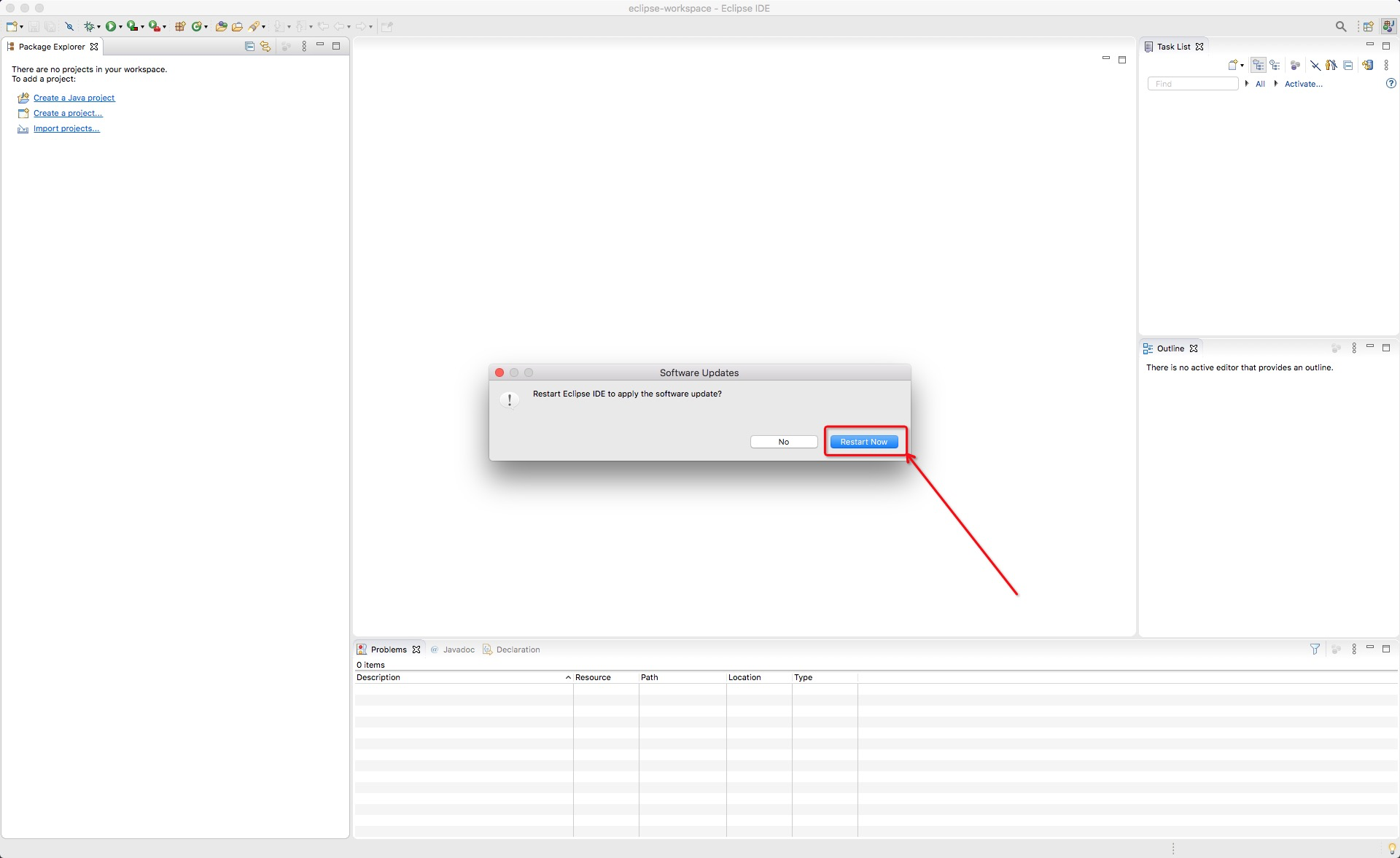Click the Problems view Filters icon
The height and width of the screenshot is (858, 1400).
pyautogui.click(x=1315, y=649)
